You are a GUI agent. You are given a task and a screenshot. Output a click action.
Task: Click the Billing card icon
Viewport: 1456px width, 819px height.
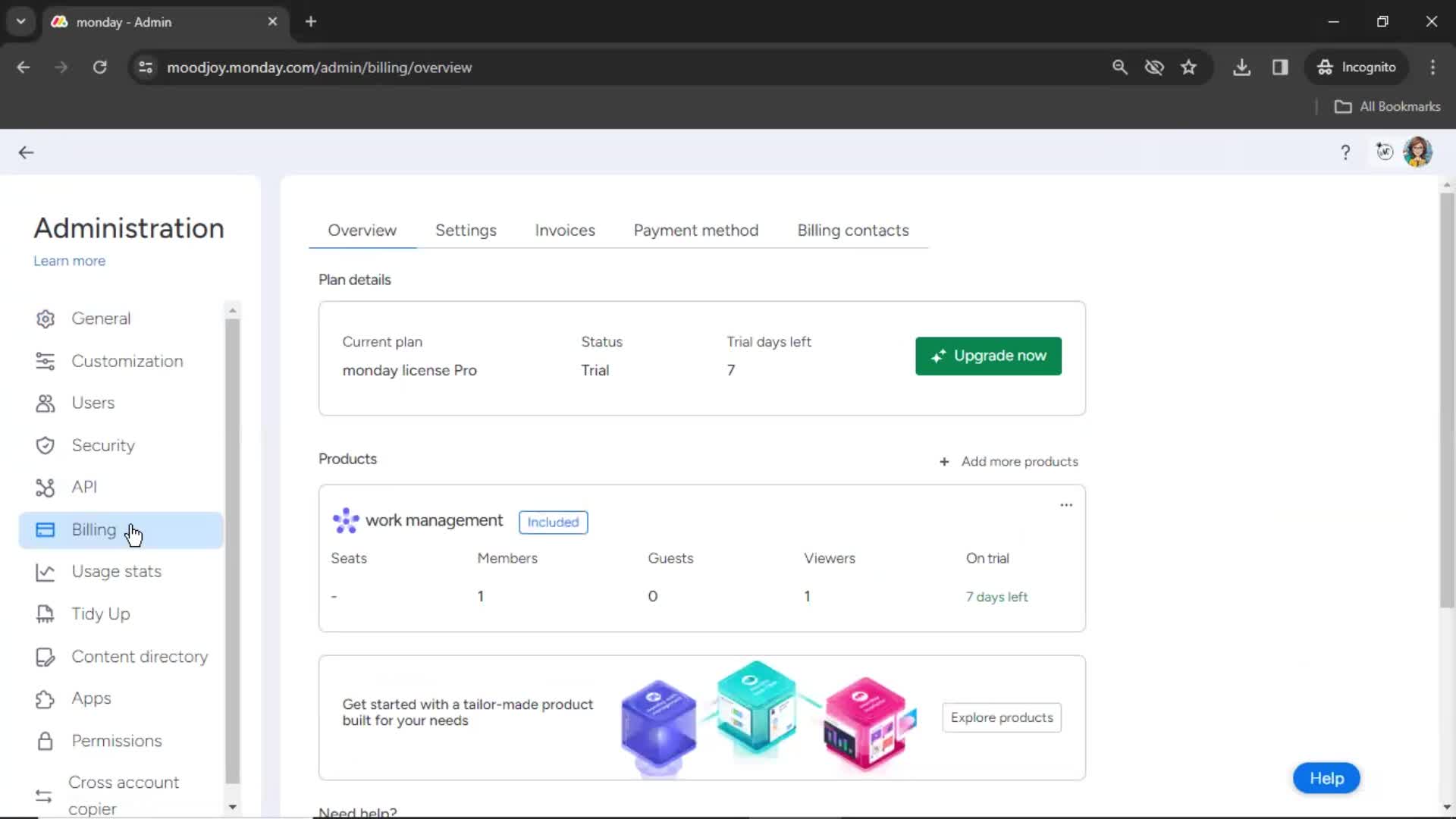point(45,530)
